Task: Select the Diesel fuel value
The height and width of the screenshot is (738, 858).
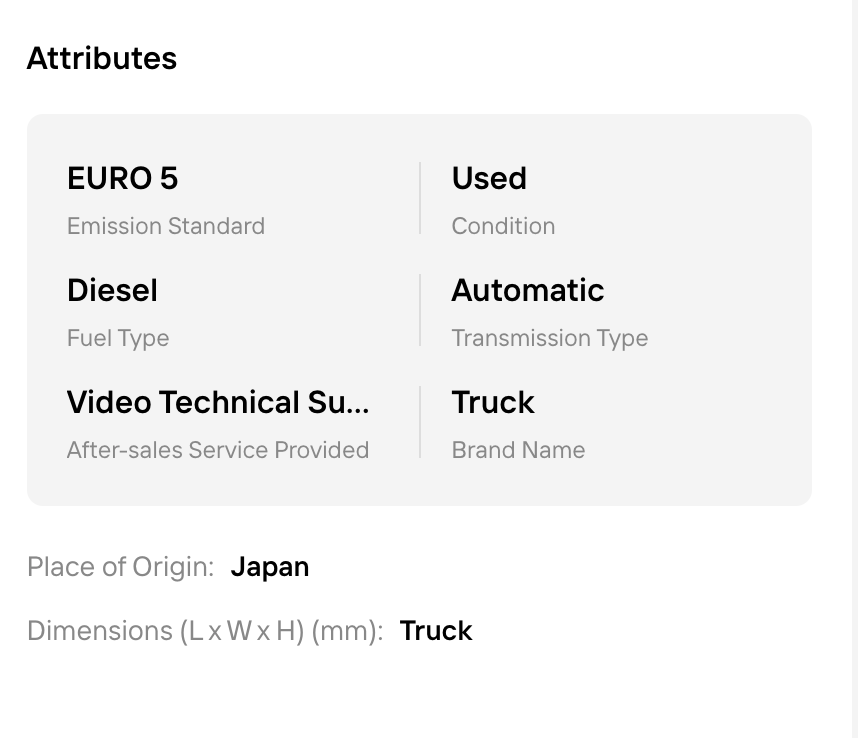Action: tap(112, 290)
